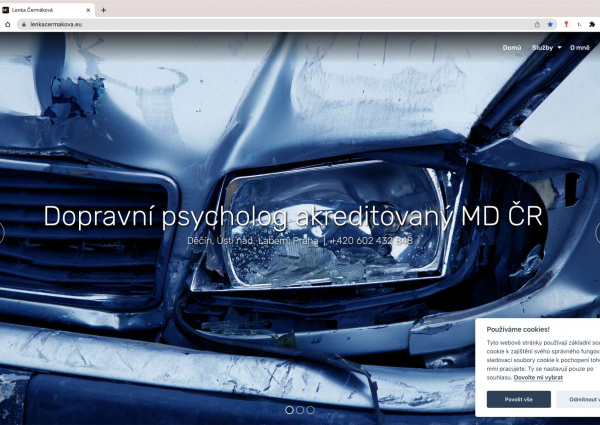
Task: Expand the Služby dropdown menu
Action: tap(546, 47)
